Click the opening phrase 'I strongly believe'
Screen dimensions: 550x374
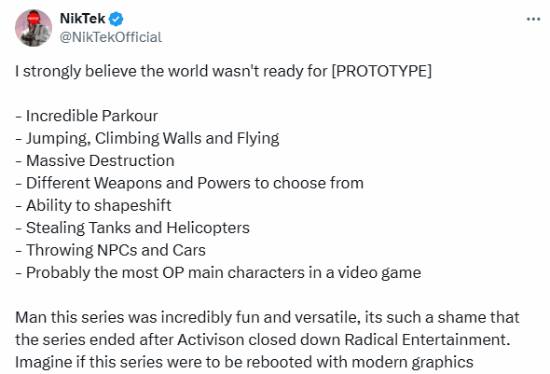76,71
